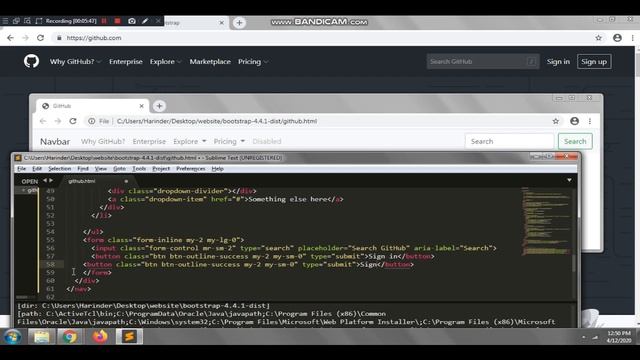Open the File menu in Sublime Text
Viewport: 640px width, 360px height.
21,169
